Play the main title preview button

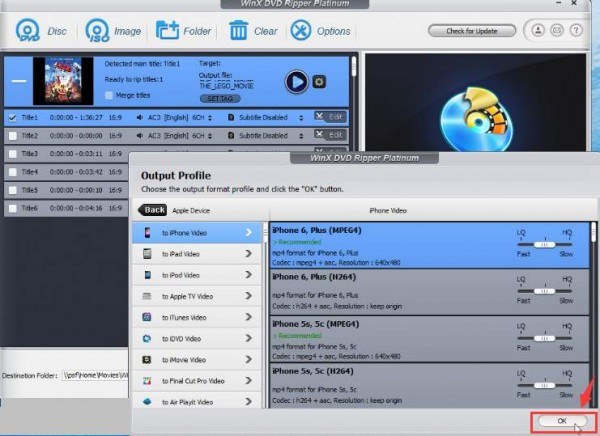coord(297,82)
